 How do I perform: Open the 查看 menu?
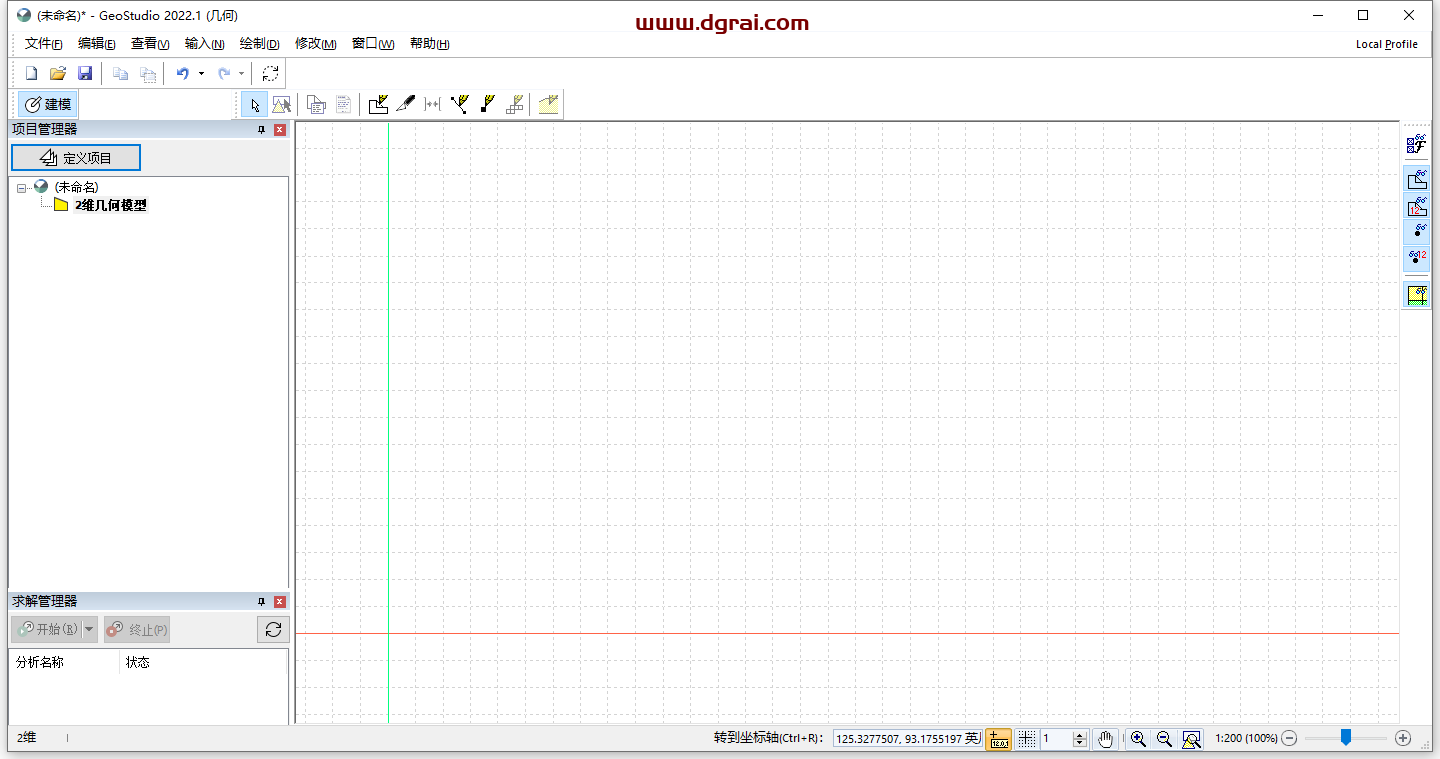point(150,44)
